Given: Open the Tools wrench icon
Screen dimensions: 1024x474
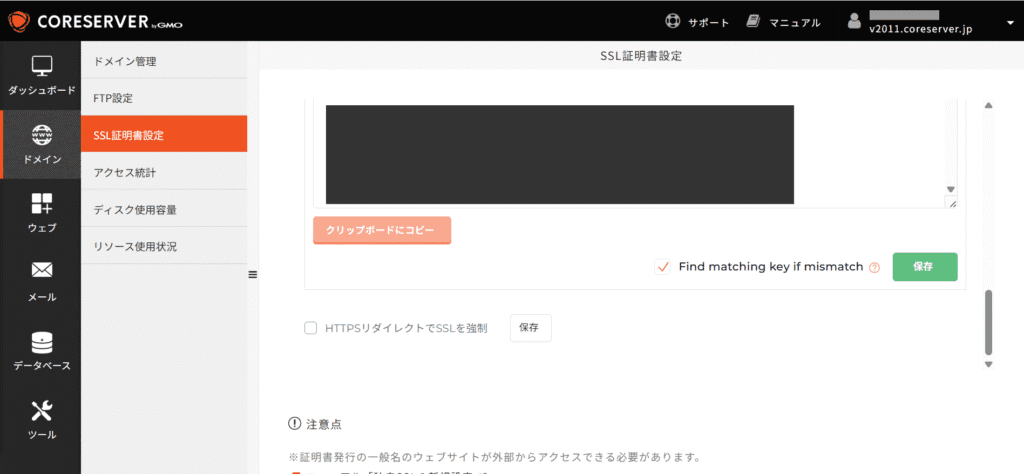Looking at the screenshot, I should (42, 411).
